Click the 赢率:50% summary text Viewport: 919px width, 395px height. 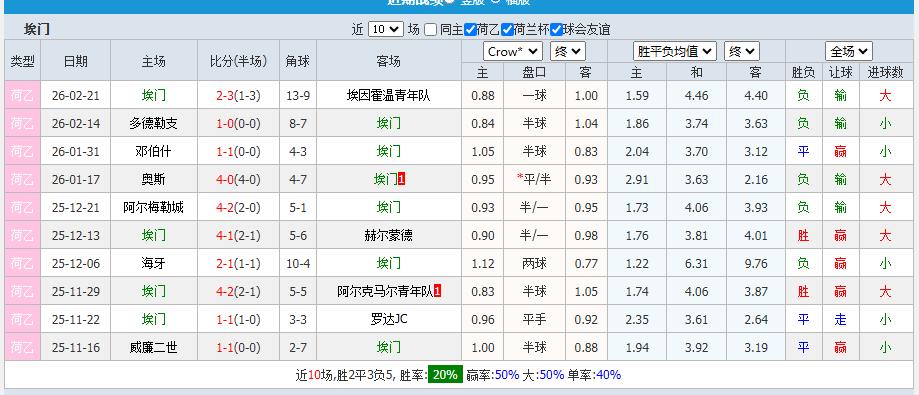pyautogui.click(x=493, y=375)
